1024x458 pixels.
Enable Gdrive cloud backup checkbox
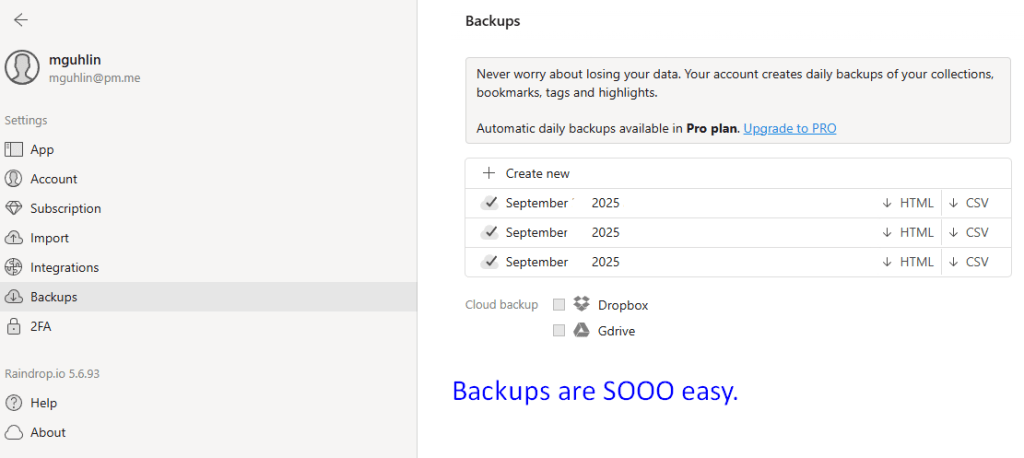559,331
